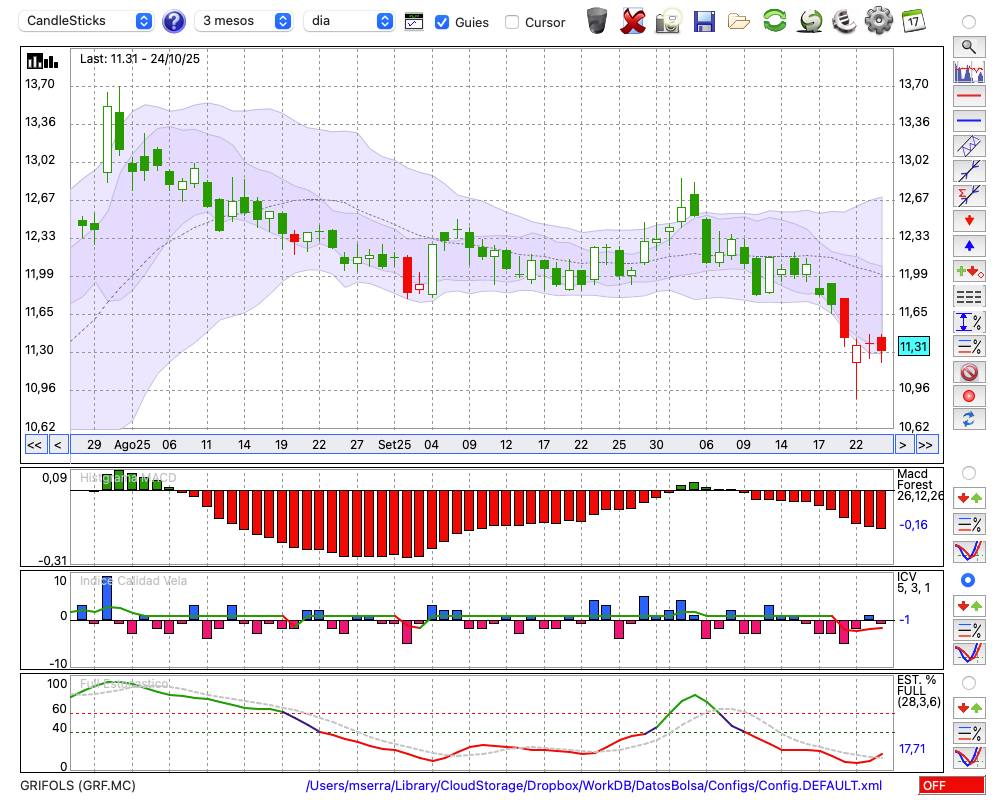The image size is (1000, 800).
Task: Uncheck the Guies checkbox
Action: click(442, 22)
